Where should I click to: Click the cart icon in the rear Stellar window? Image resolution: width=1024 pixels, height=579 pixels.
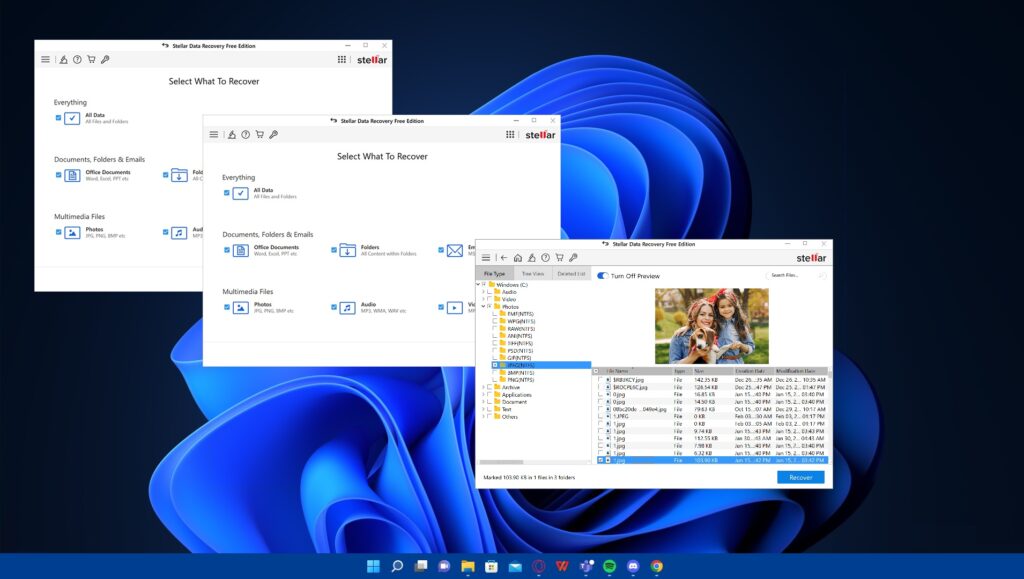point(91,59)
